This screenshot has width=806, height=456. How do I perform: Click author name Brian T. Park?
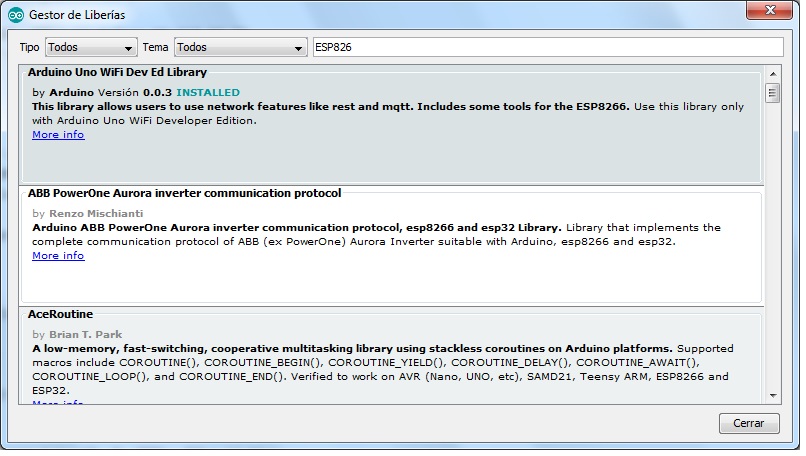(86, 336)
